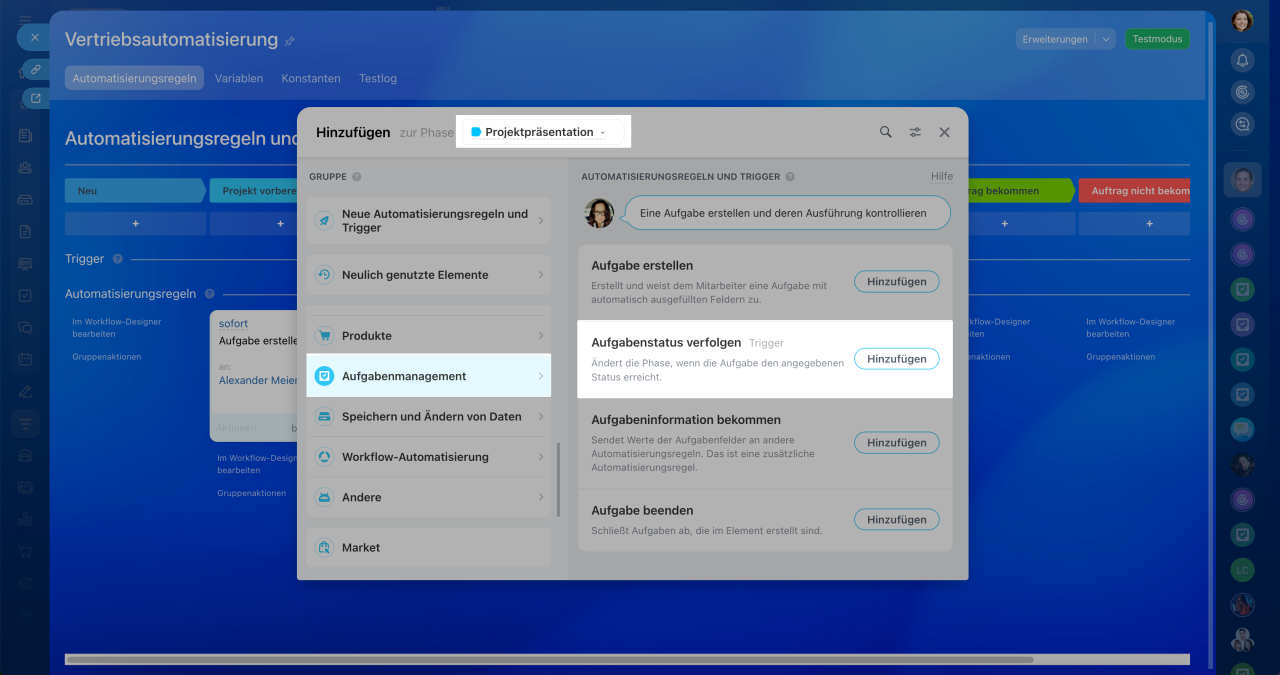This screenshot has width=1280, height=675.
Task: Copy link using the chain icon
Action: click(36, 69)
